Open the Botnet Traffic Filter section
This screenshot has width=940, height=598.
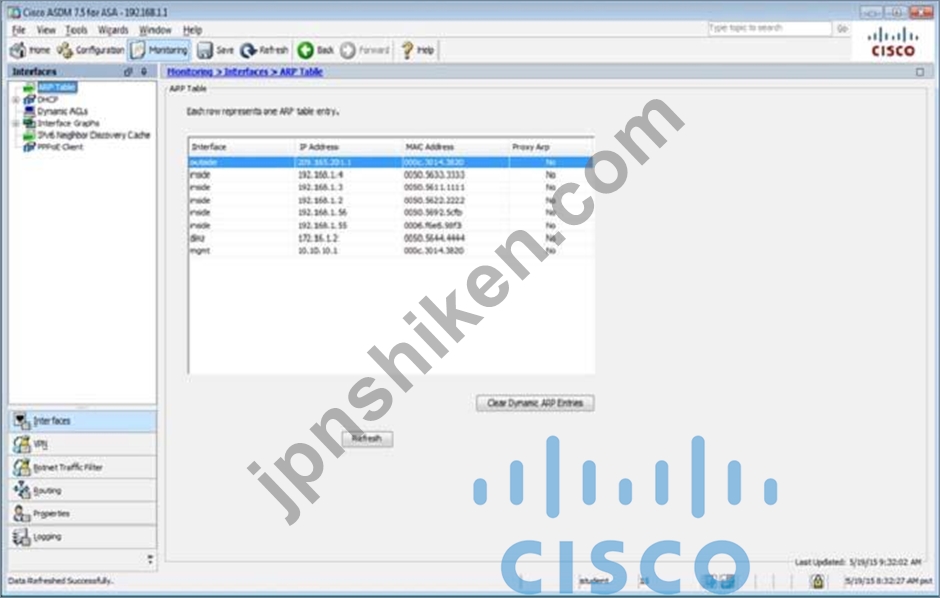[83, 467]
